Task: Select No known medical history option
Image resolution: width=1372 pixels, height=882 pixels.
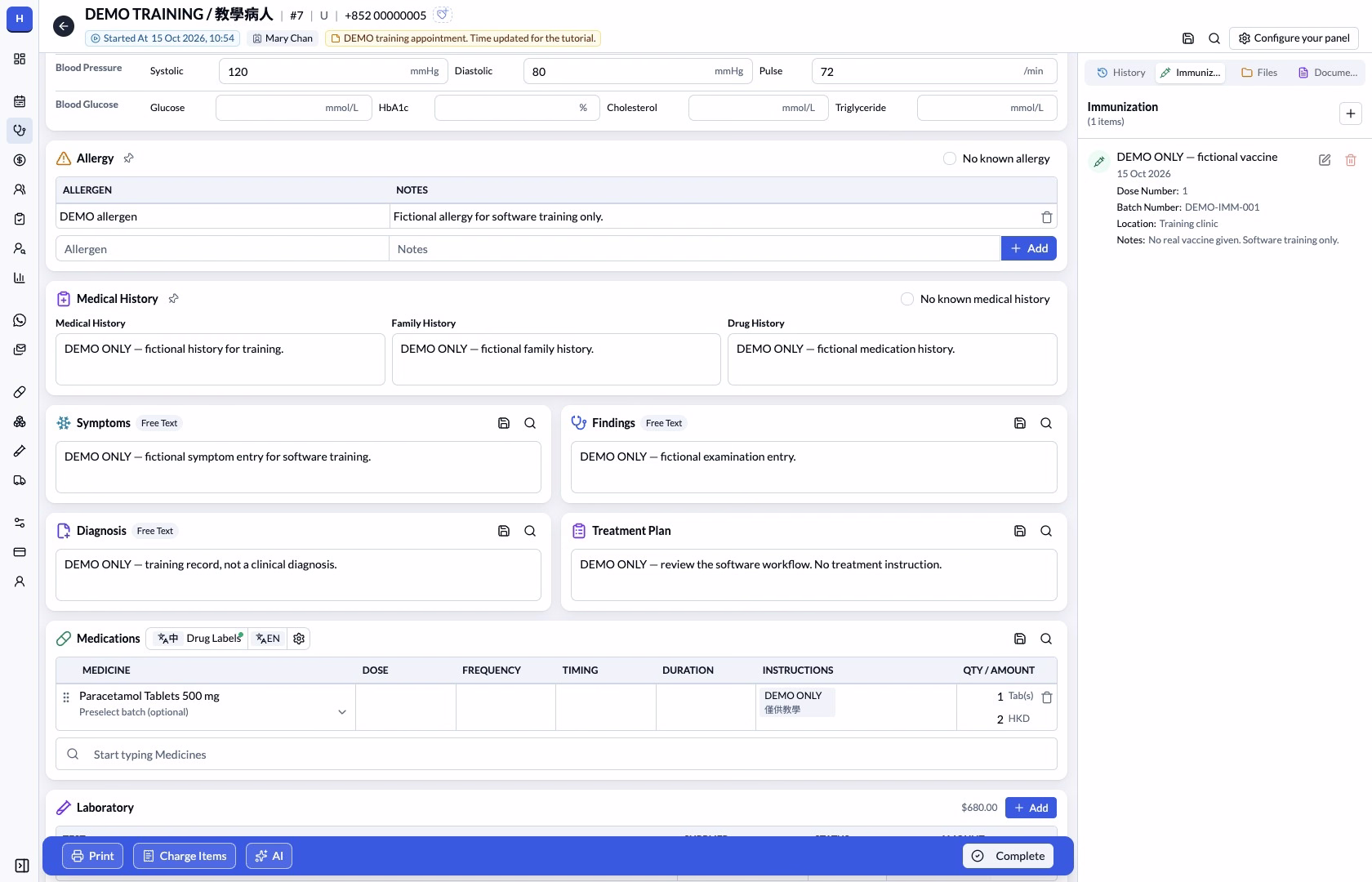Action: coord(907,299)
